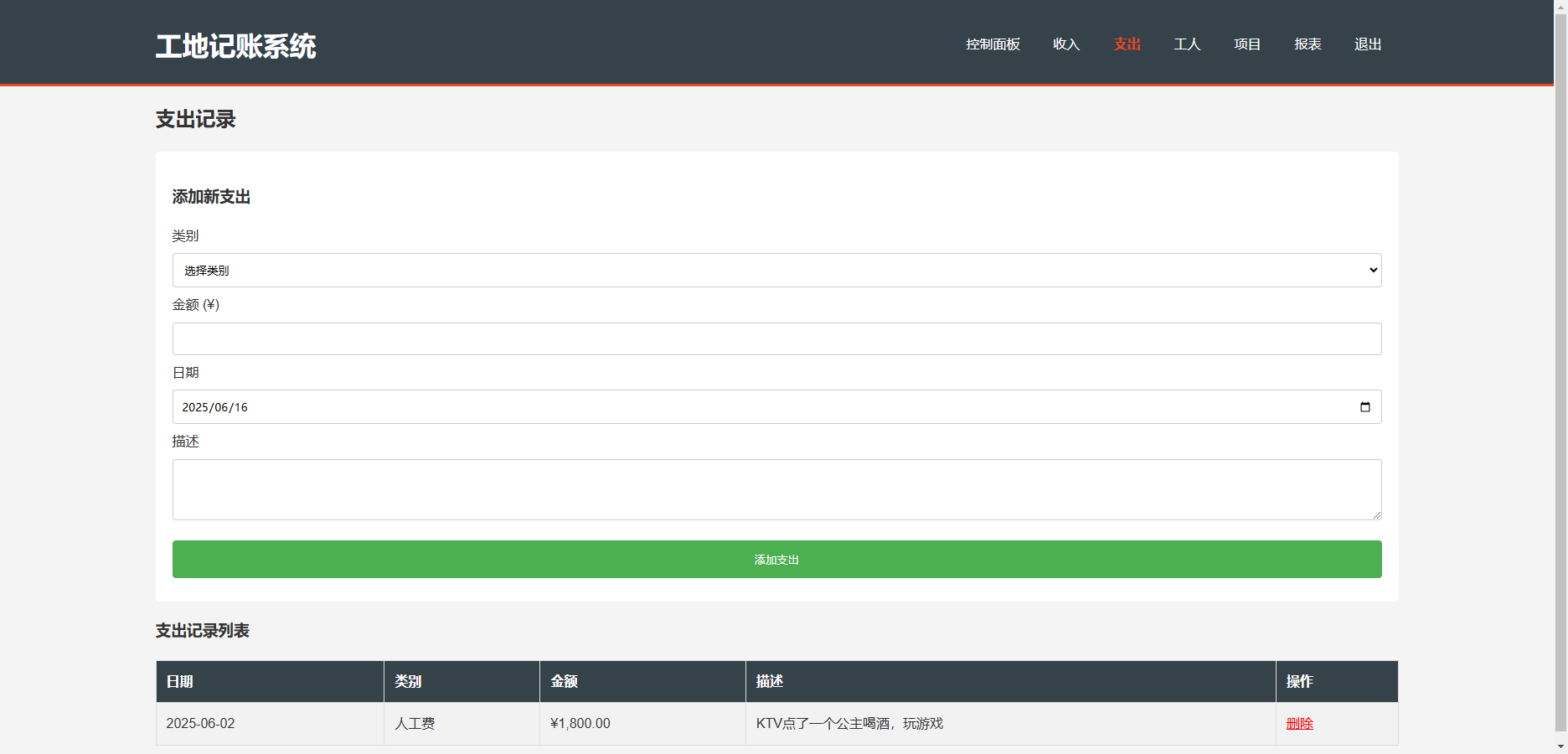
Task: Click the scrollbar down arrow
Action: click(x=1560, y=746)
